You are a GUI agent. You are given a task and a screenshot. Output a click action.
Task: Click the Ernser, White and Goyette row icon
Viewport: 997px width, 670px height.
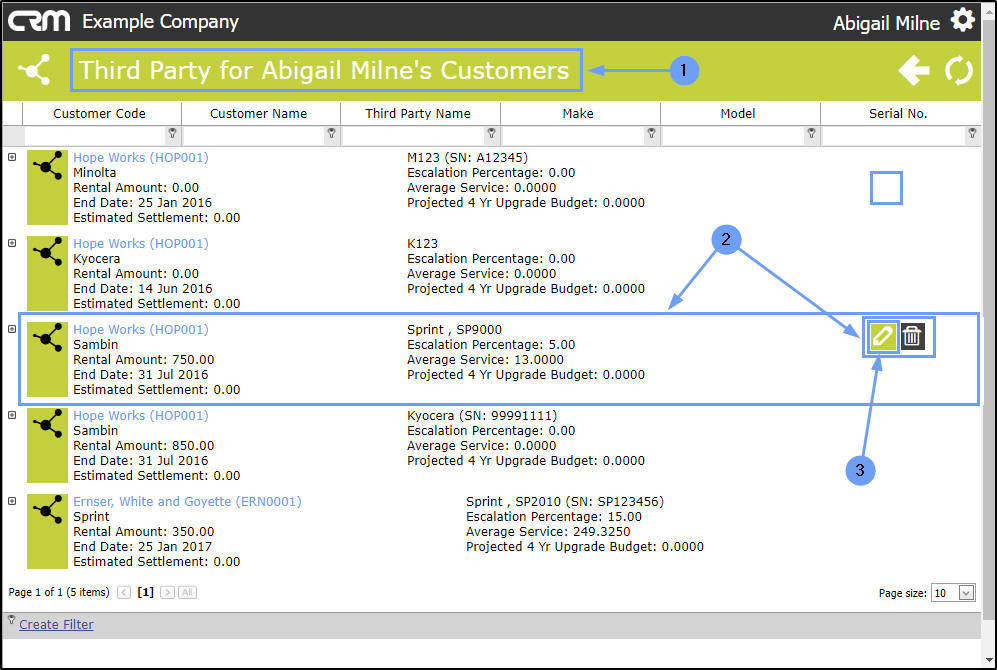[x=47, y=531]
